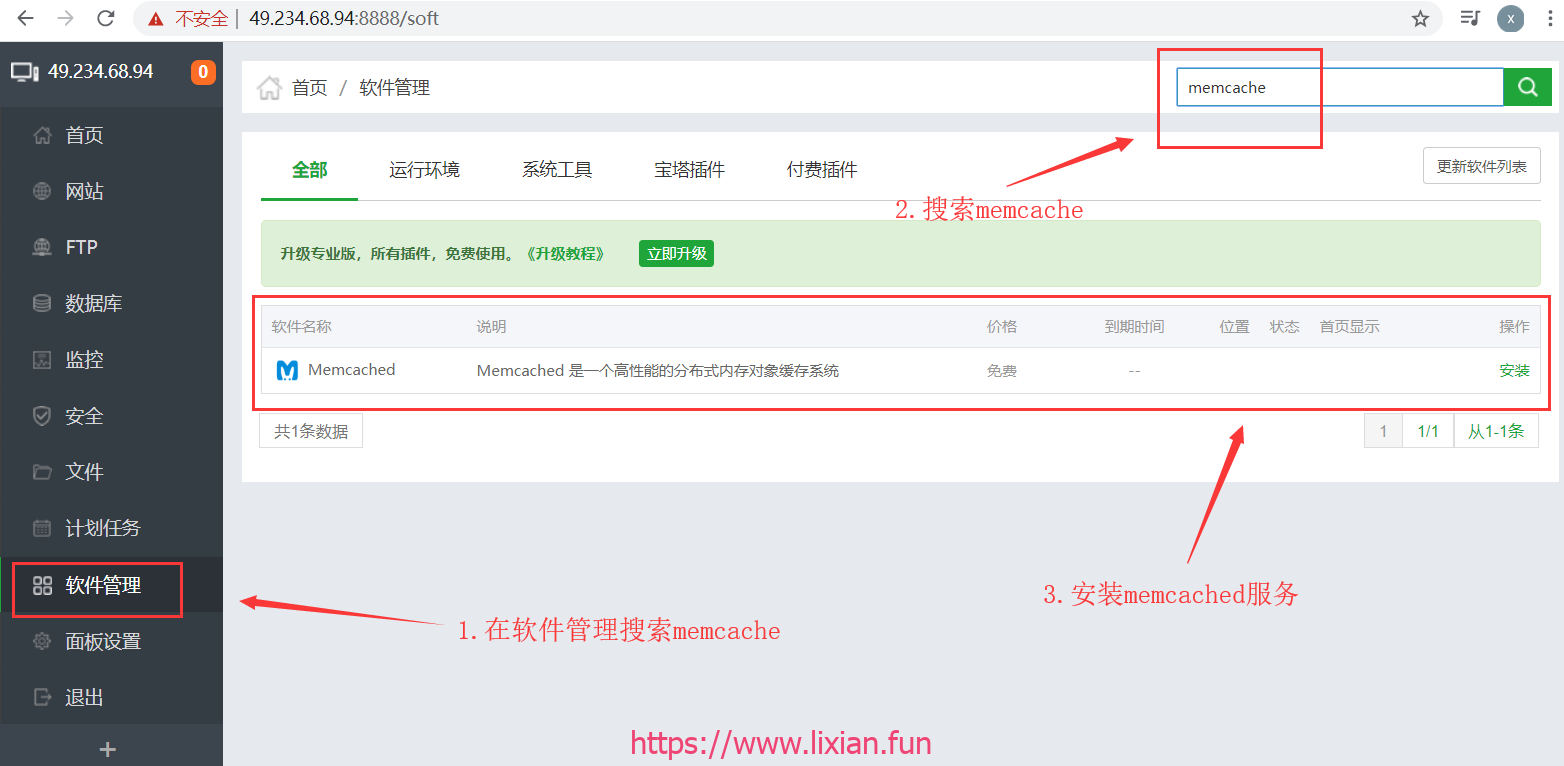Click the database icon beside 数据库
Screen dimensions: 1564x766
point(42,303)
